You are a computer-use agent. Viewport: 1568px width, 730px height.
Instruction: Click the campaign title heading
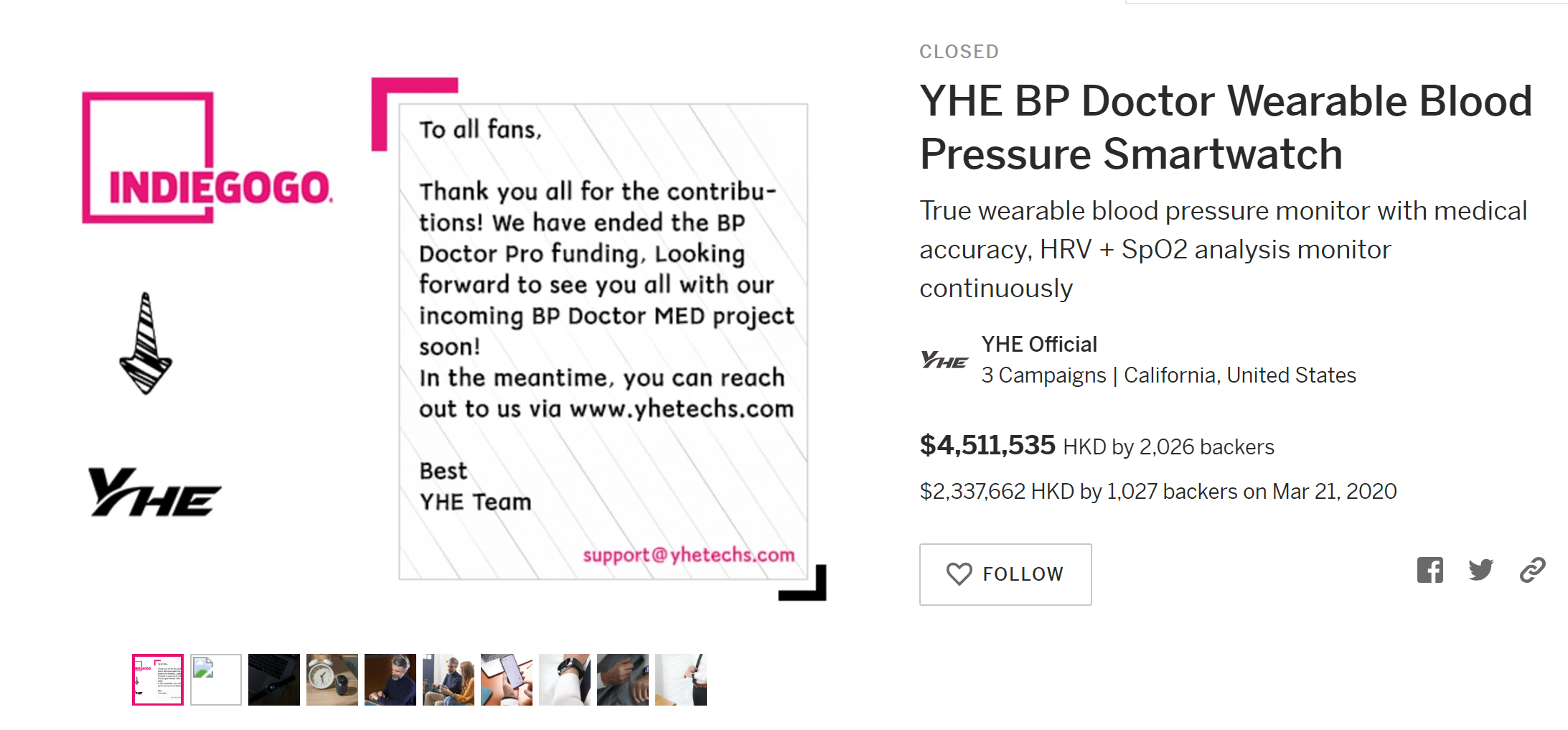(1226, 127)
